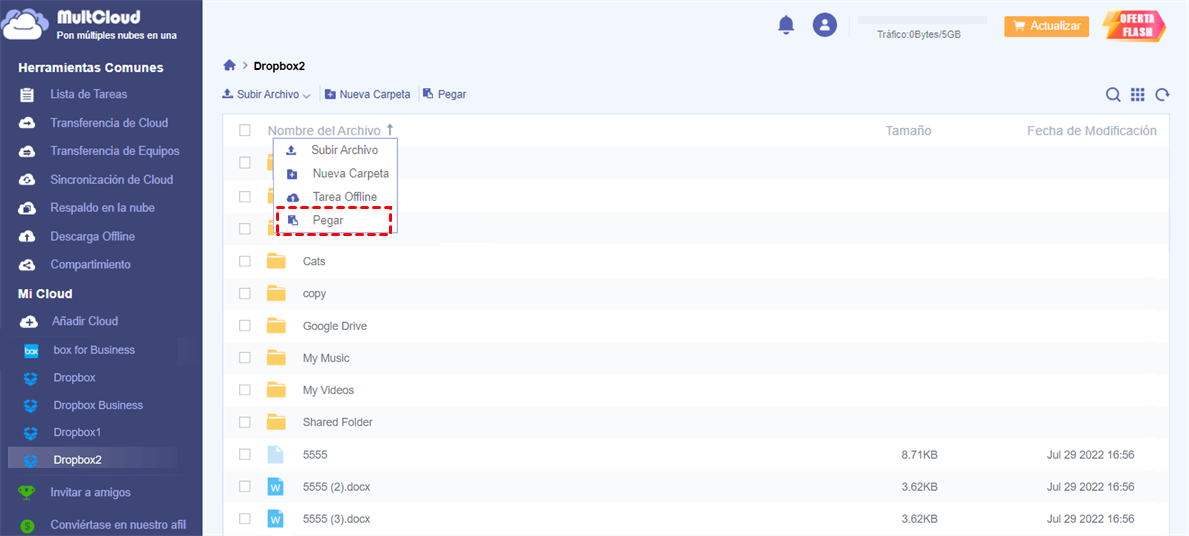Choose Pegar from context menu
The width and height of the screenshot is (1189, 536).
pos(334,220)
